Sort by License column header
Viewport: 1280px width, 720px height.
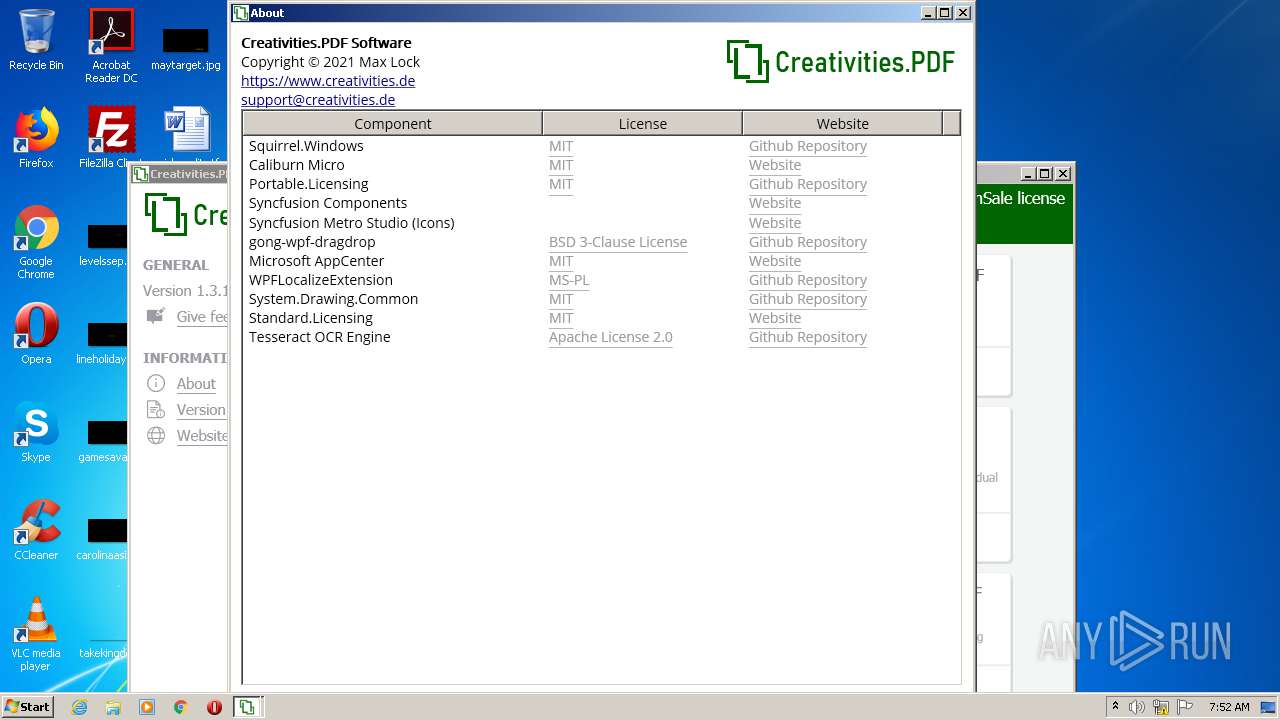[642, 123]
